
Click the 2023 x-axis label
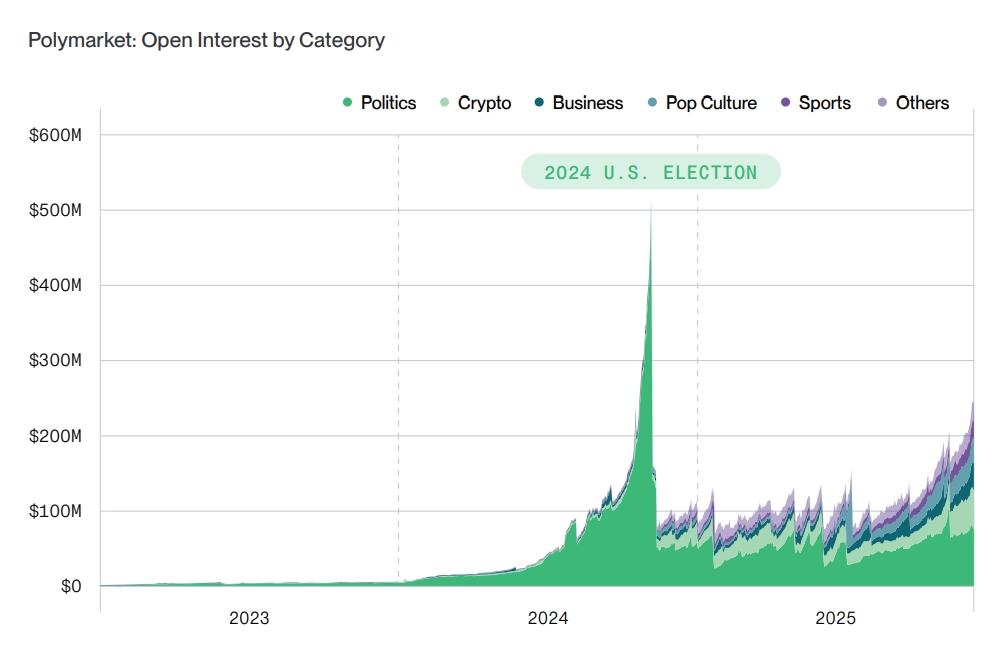coord(249,619)
